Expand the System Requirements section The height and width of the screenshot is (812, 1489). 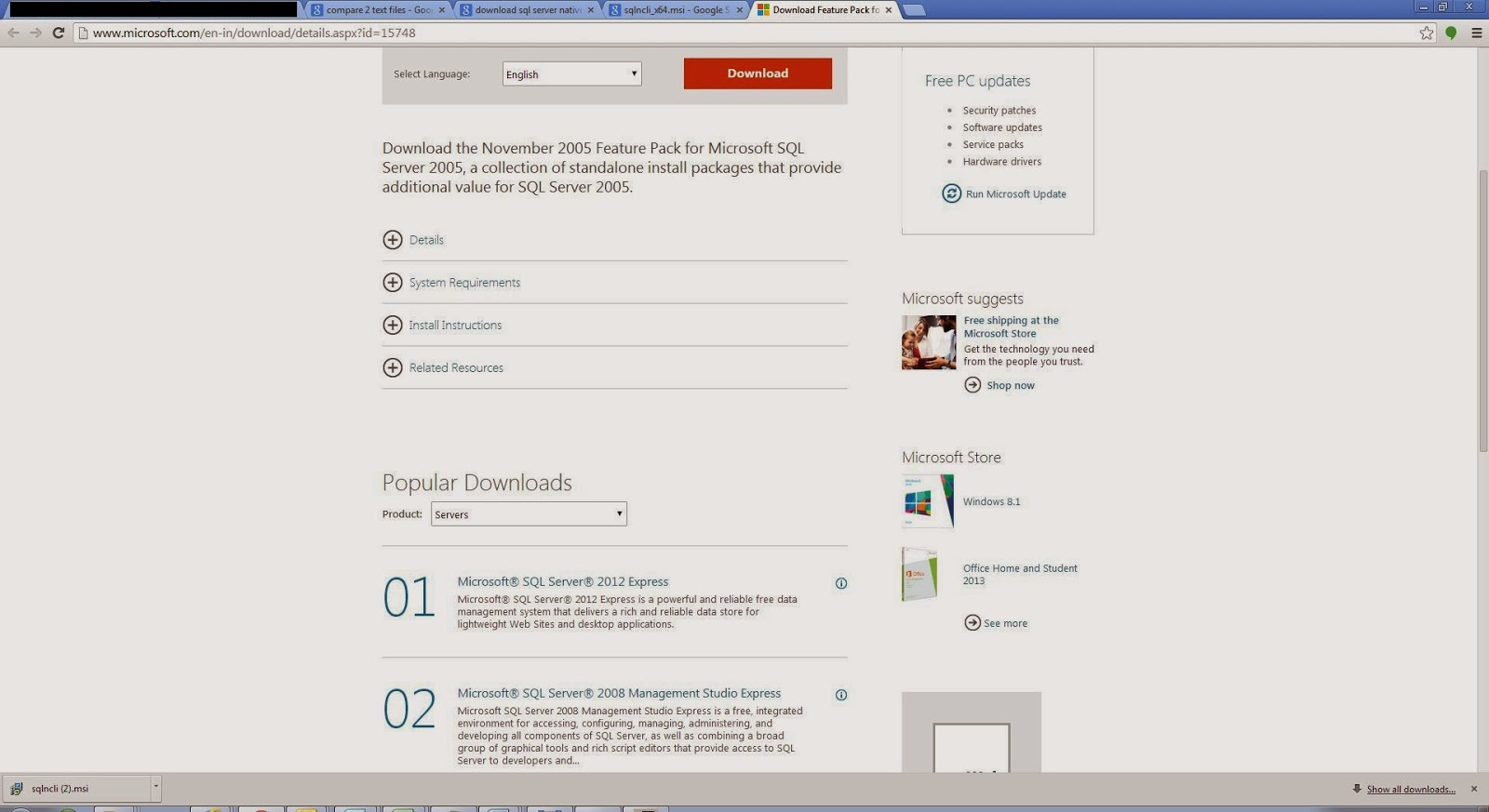click(393, 283)
